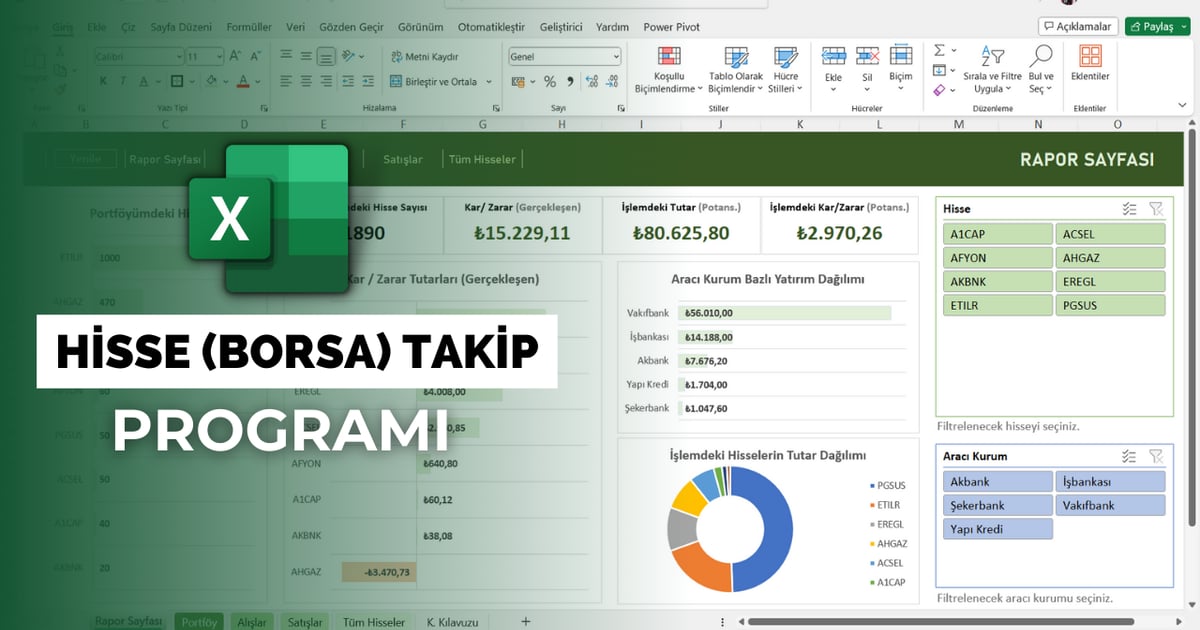The width and height of the screenshot is (1200, 630).
Task: Collapse the ribbon with the chevron
Action: (x=1183, y=104)
